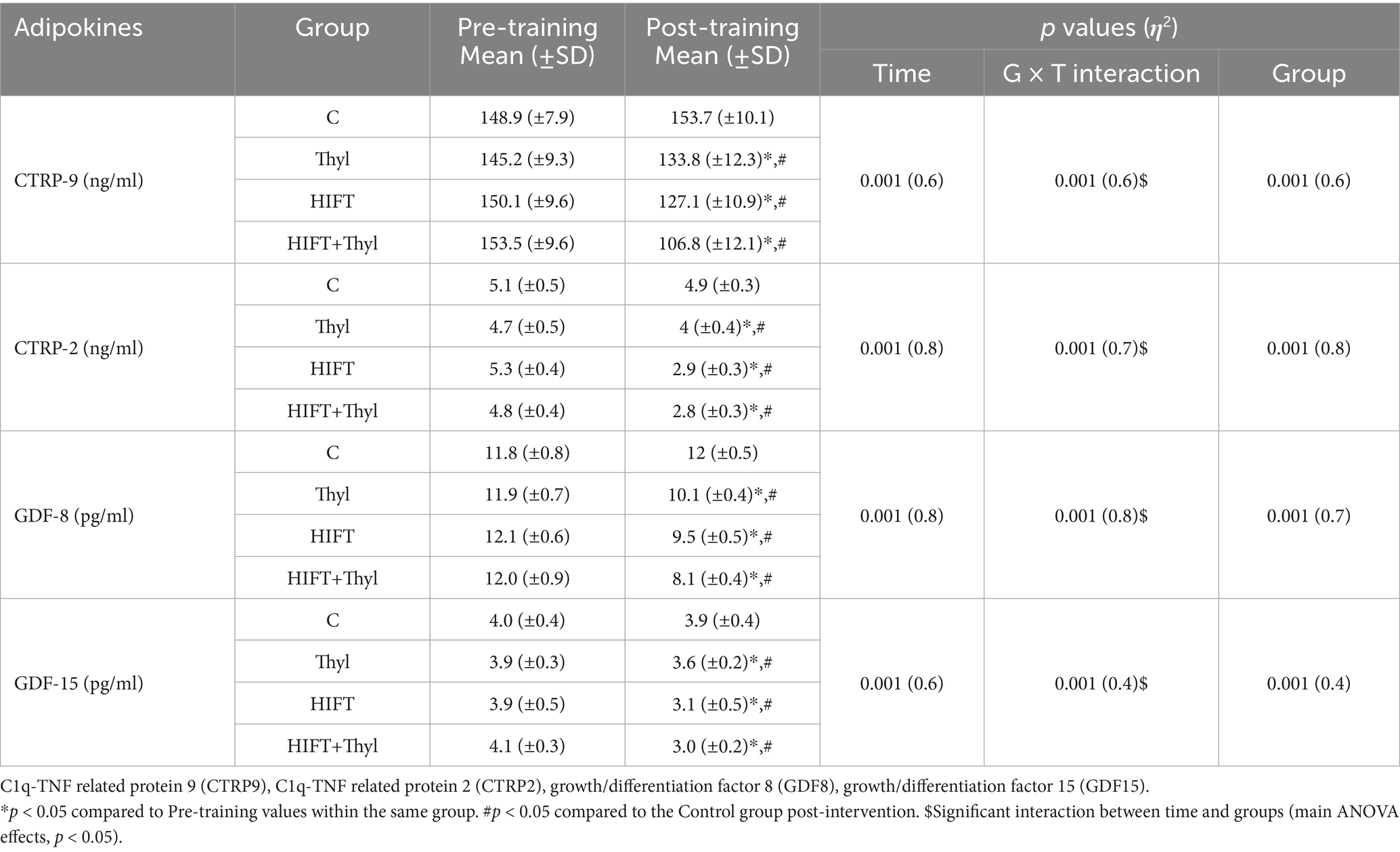Click the CTRP-9 (ng/ml) row label

pos(79,181)
